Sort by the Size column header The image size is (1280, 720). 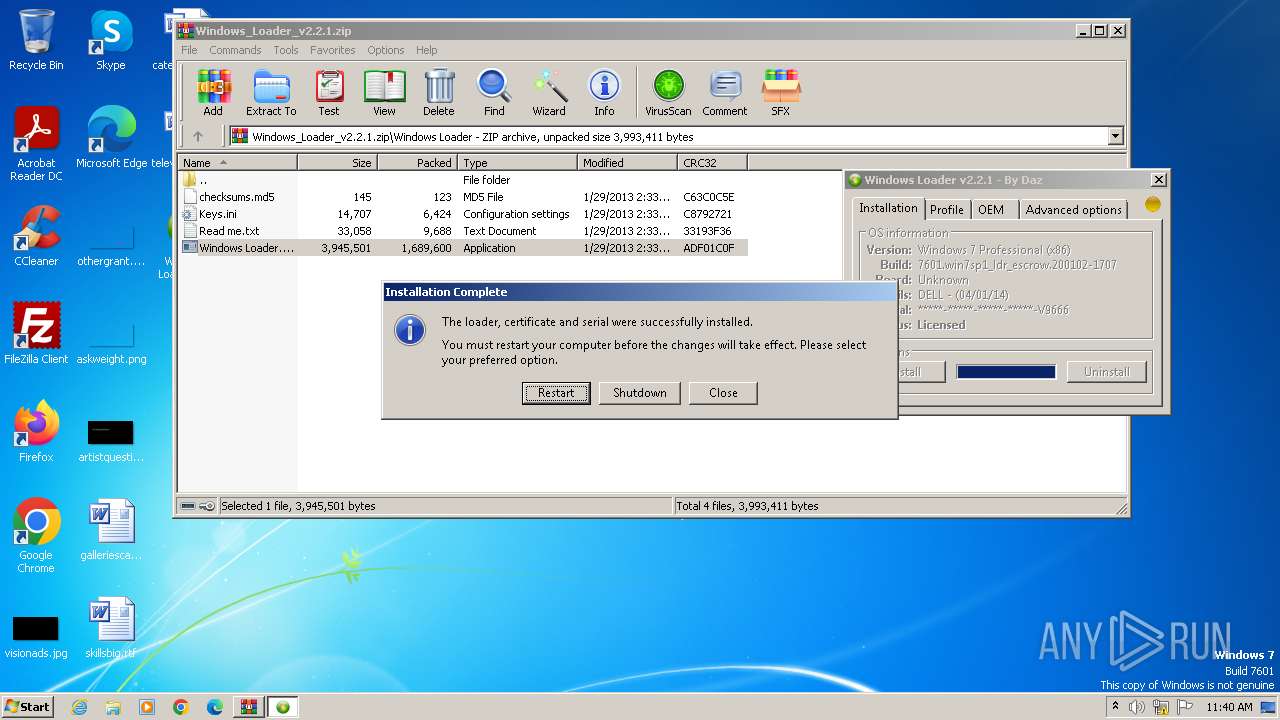337,163
